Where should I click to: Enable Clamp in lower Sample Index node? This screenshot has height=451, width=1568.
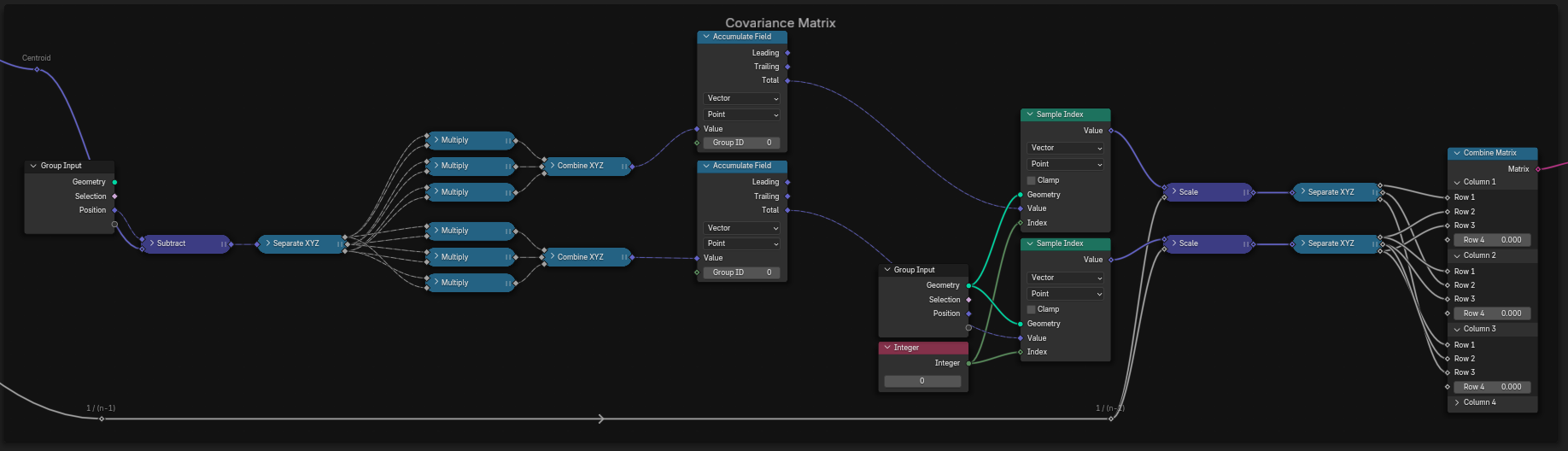coord(1031,309)
